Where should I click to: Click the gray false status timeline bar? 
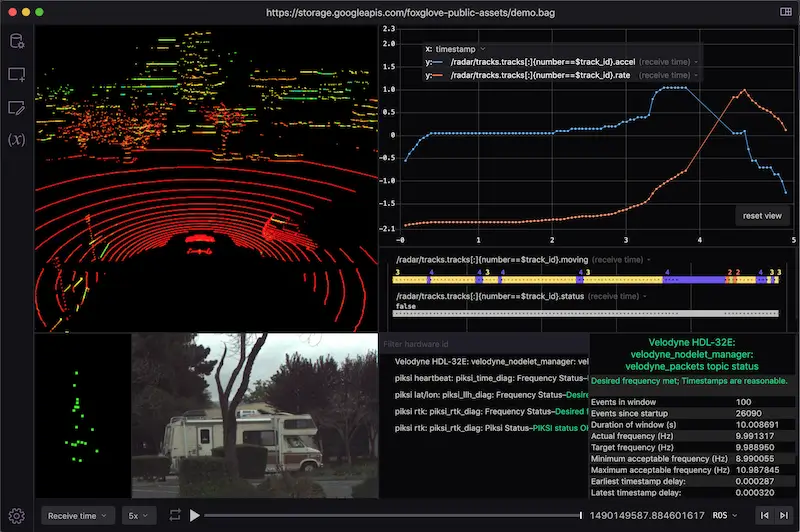click(x=586, y=314)
